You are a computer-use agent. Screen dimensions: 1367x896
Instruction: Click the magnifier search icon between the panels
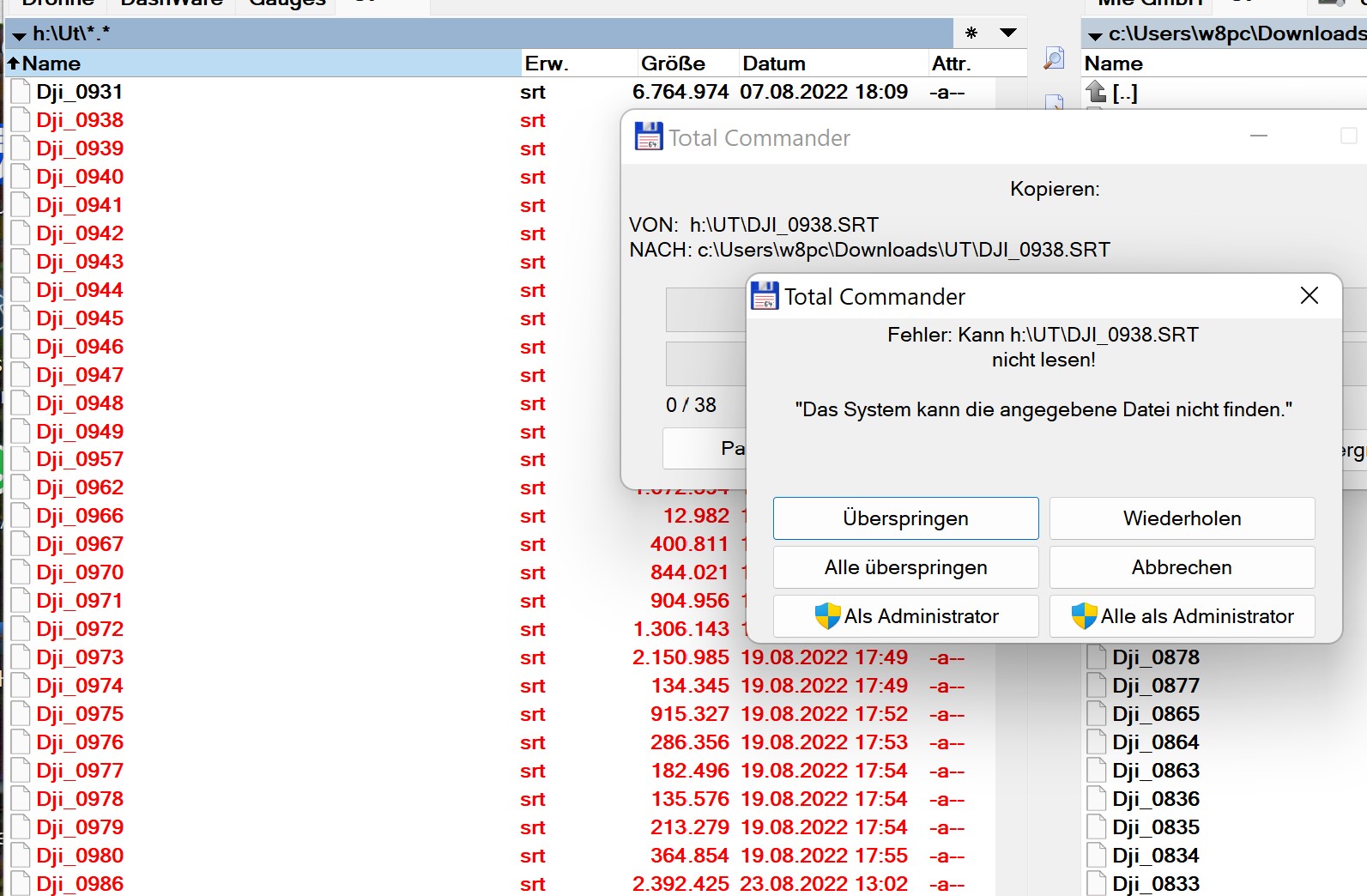(1054, 59)
